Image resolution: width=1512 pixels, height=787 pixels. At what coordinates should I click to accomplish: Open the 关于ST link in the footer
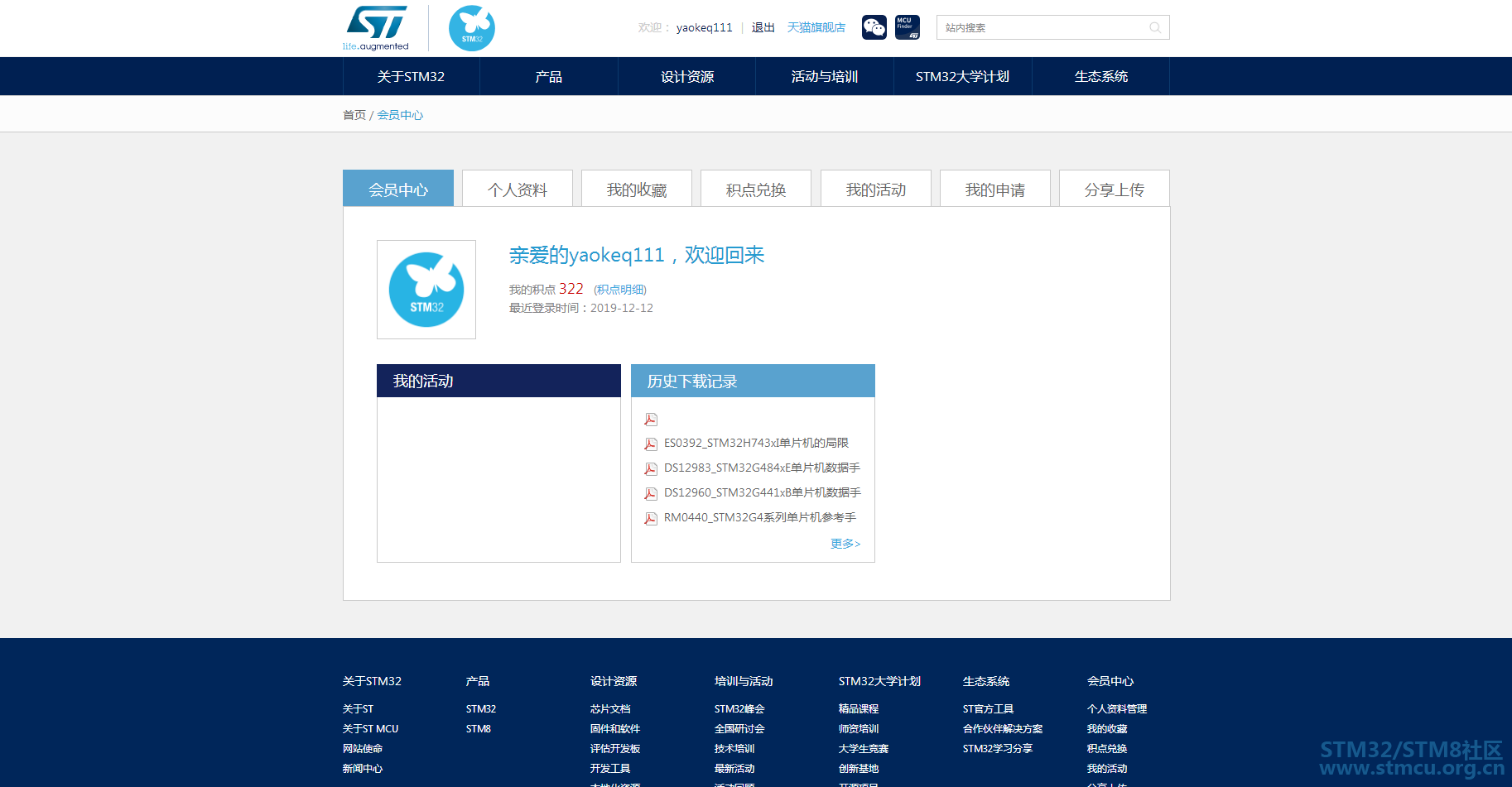(x=358, y=709)
